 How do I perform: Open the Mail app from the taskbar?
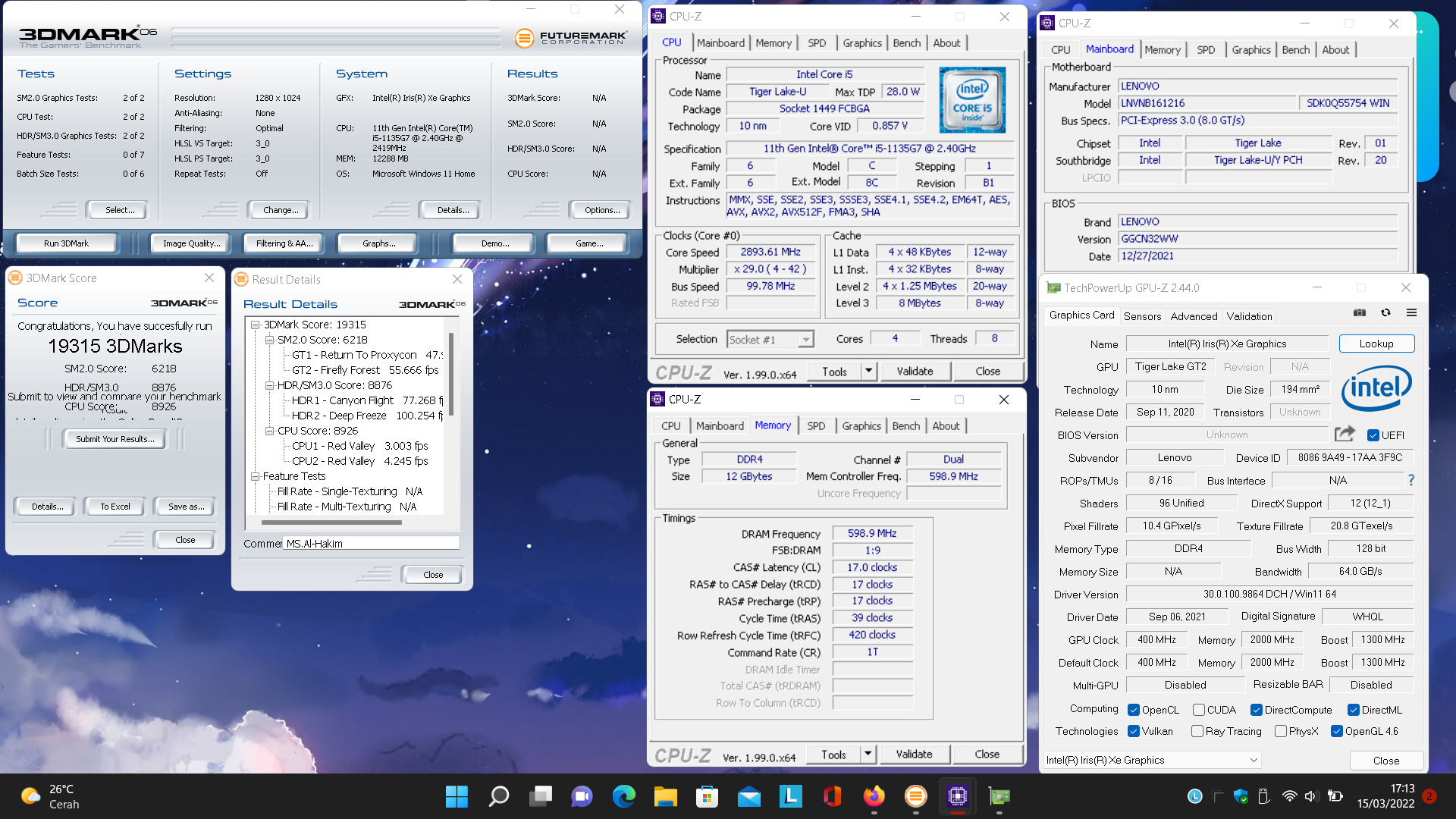[749, 796]
